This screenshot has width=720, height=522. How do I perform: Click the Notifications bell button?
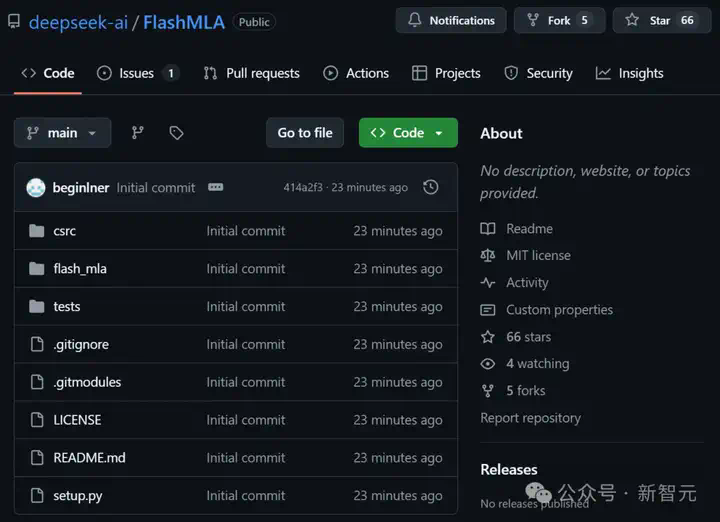[x=451, y=21]
